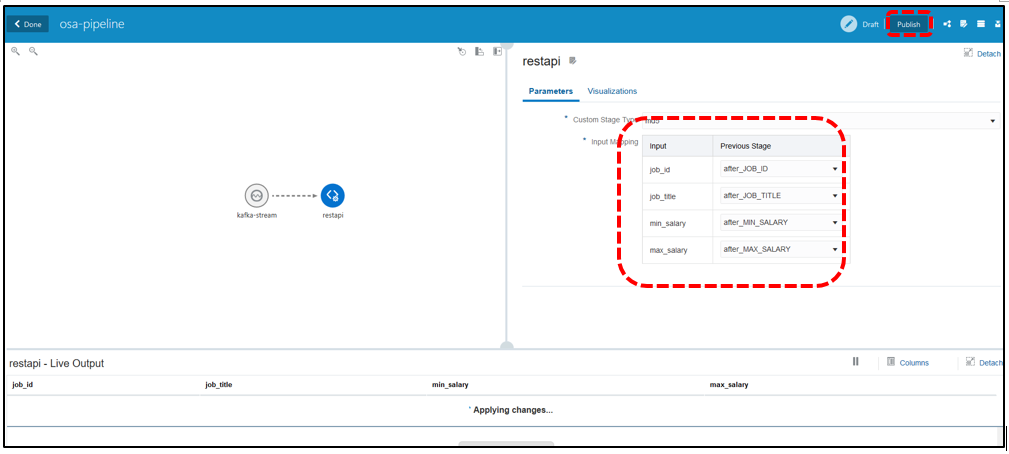
Task: Click max_salary row label in Input Mapping
Action: point(669,250)
